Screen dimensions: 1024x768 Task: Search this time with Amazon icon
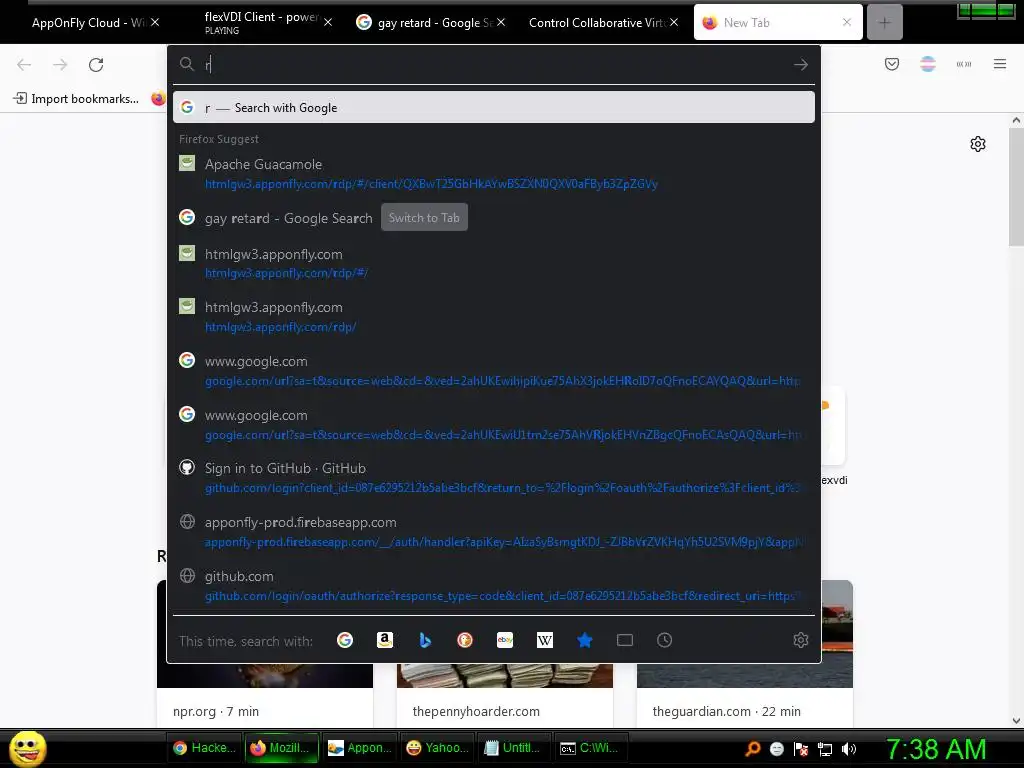(385, 641)
